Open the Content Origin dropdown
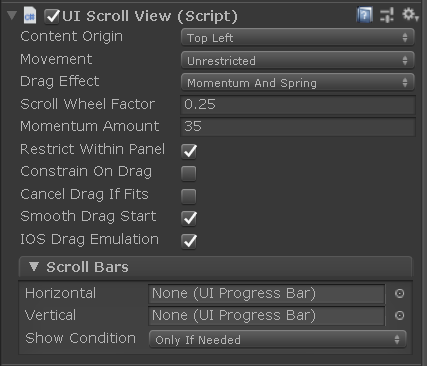Image resolution: width=427 pixels, height=366 pixels. 298,37
